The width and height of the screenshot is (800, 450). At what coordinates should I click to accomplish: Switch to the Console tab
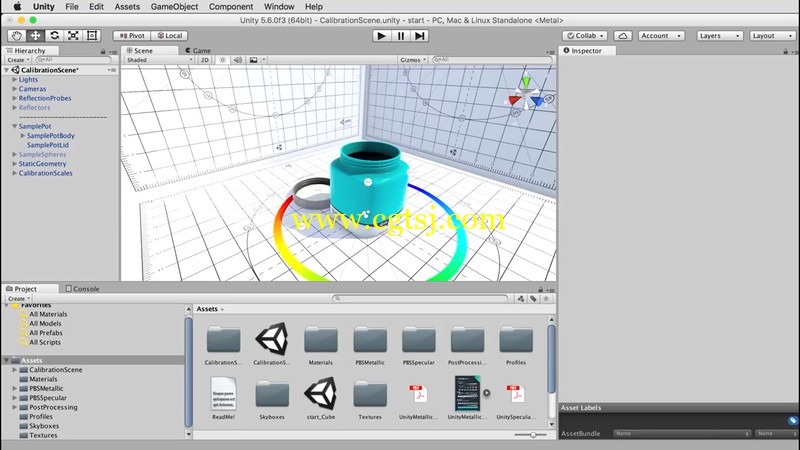coord(82,288)
